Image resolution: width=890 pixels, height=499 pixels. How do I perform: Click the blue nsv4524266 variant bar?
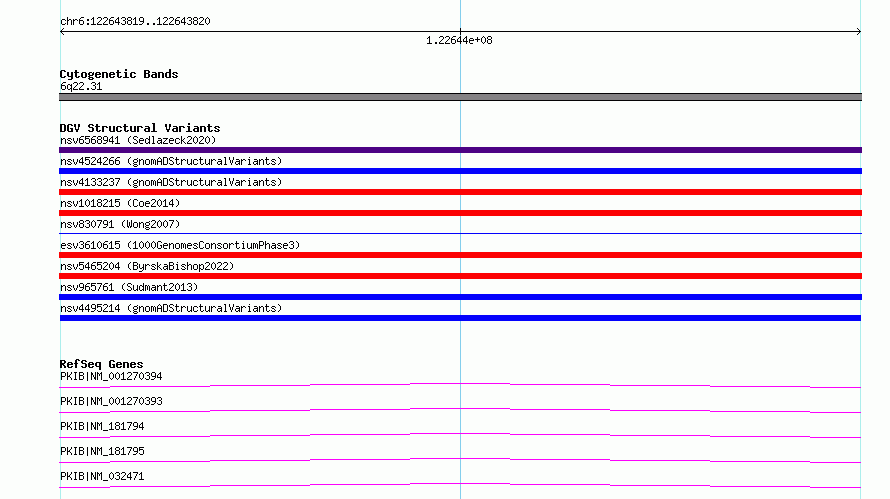[x=460, y=171]
